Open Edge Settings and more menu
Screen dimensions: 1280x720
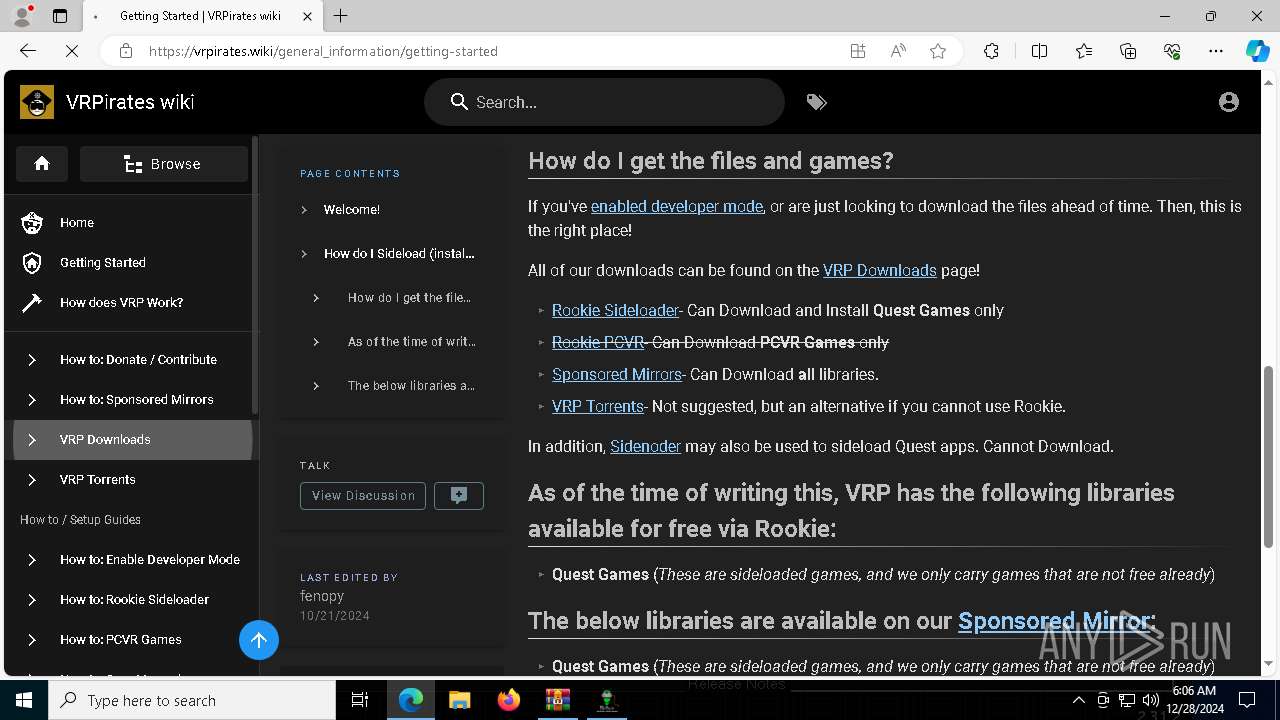1216,51
